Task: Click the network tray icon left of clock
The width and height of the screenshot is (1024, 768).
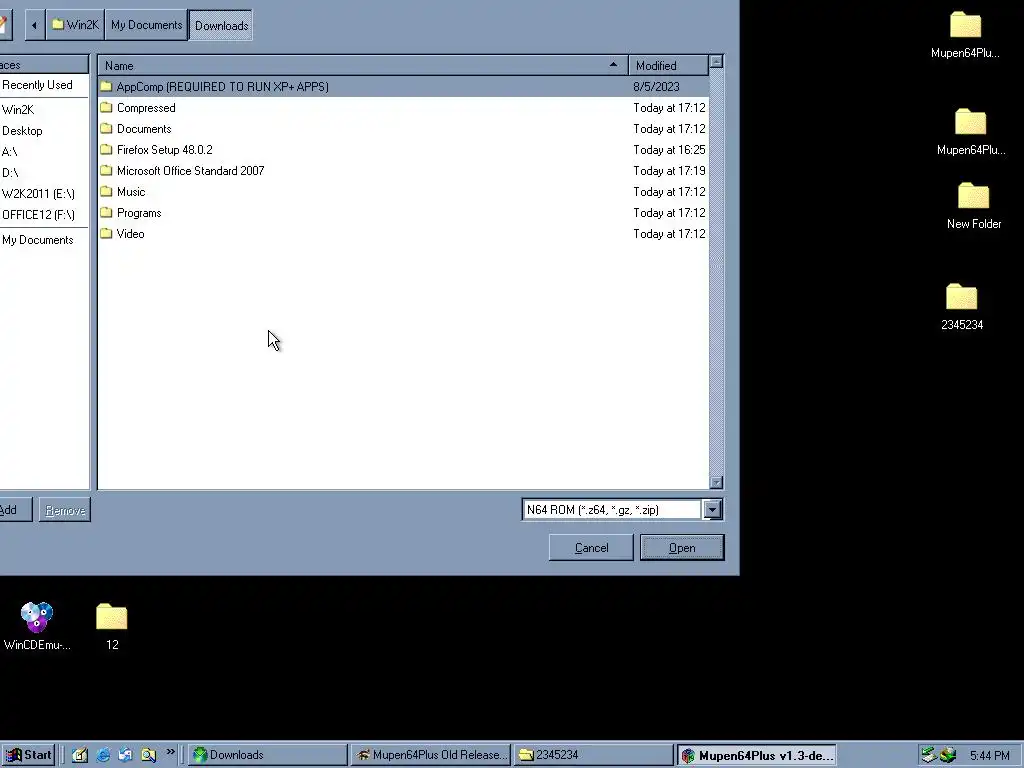Action: pyautogui.click(x=948, y=756)
